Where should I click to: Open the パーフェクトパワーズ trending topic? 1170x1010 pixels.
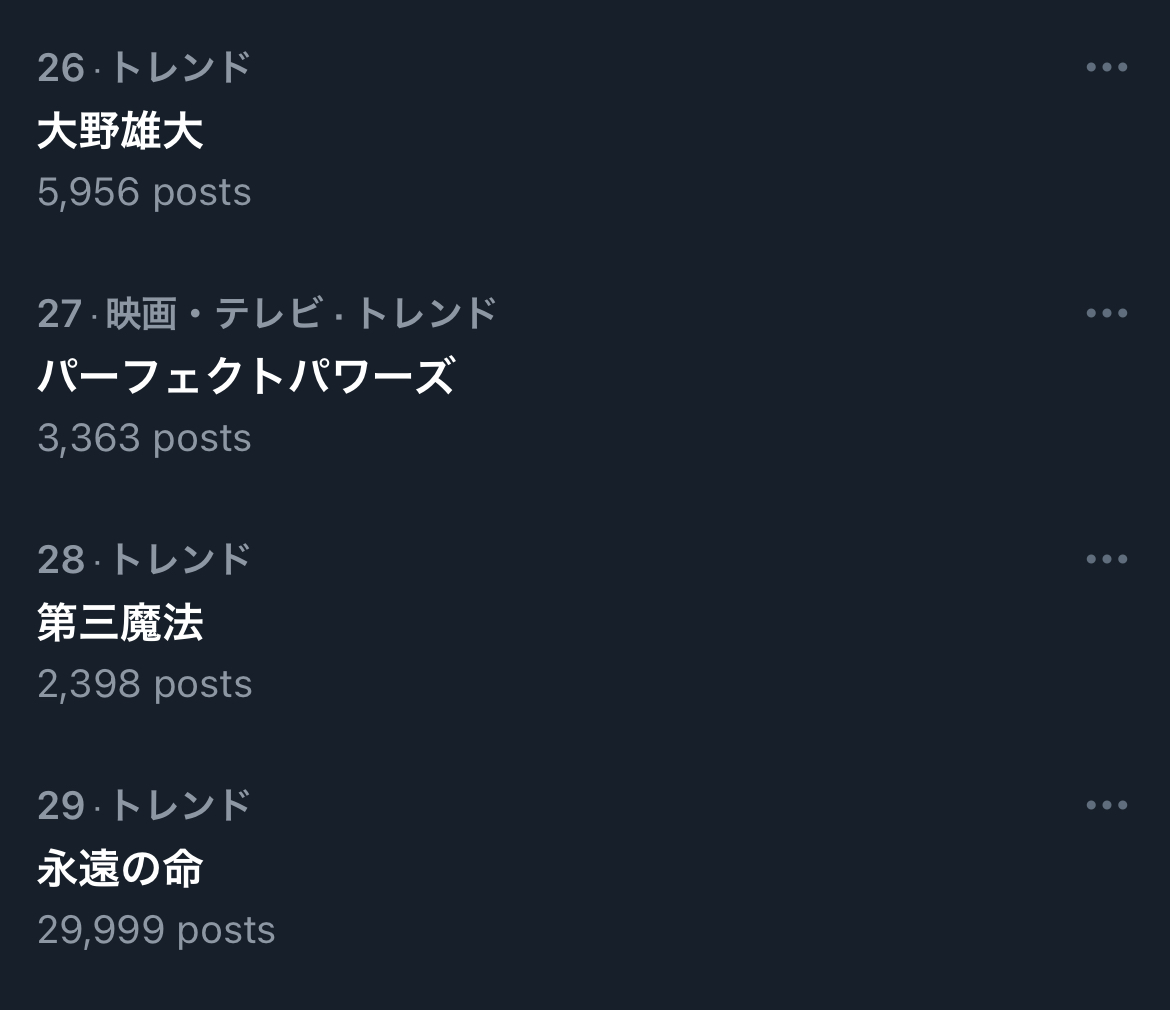pyautogui.click(x=246, y=377)
